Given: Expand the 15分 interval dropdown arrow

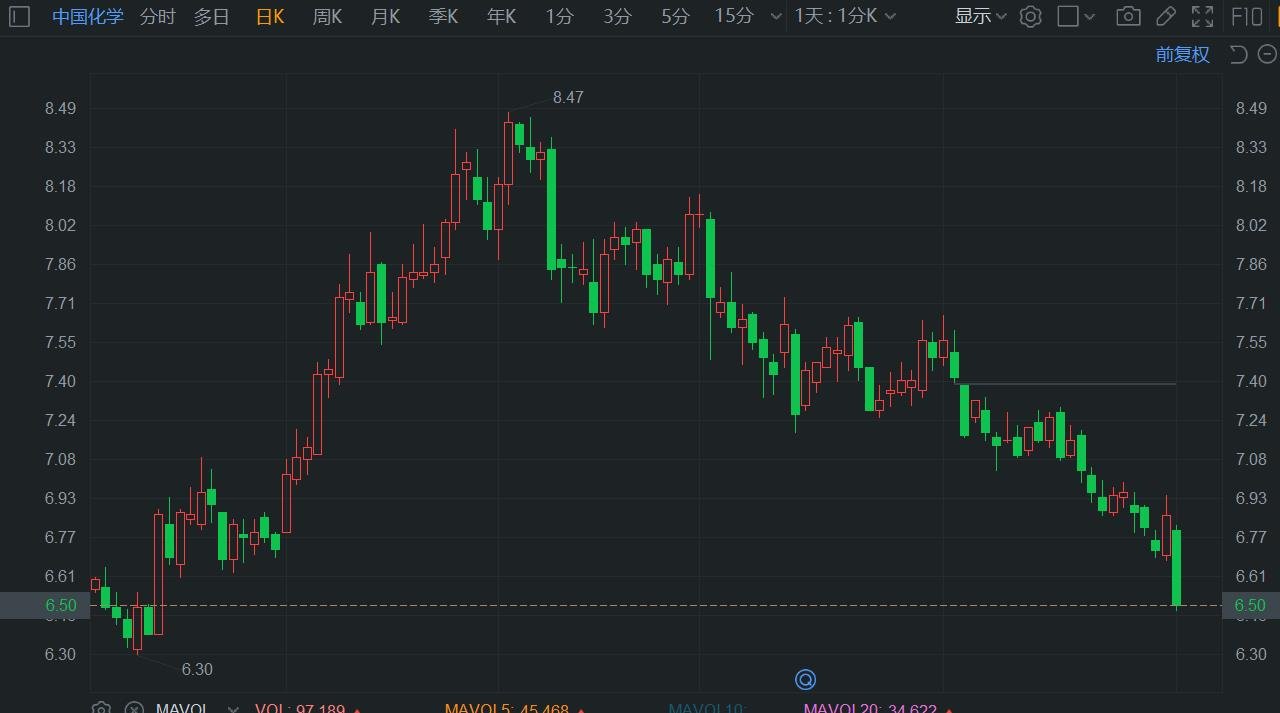Looking at the screenshot, I should coord(773,16).
